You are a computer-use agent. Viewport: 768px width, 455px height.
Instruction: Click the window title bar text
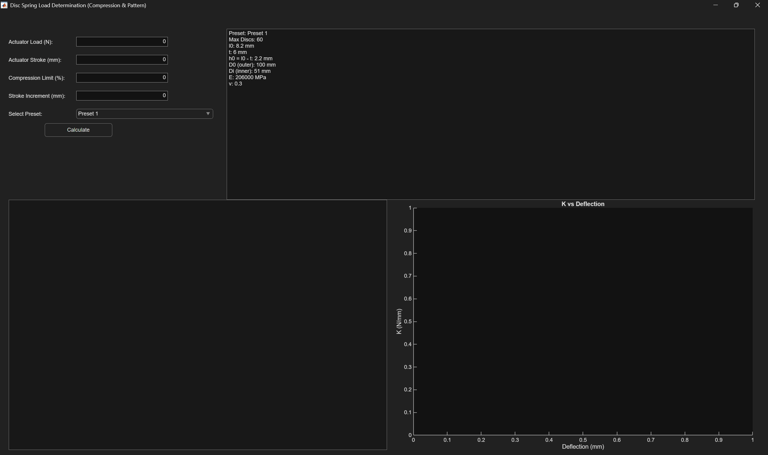[78, 5]
